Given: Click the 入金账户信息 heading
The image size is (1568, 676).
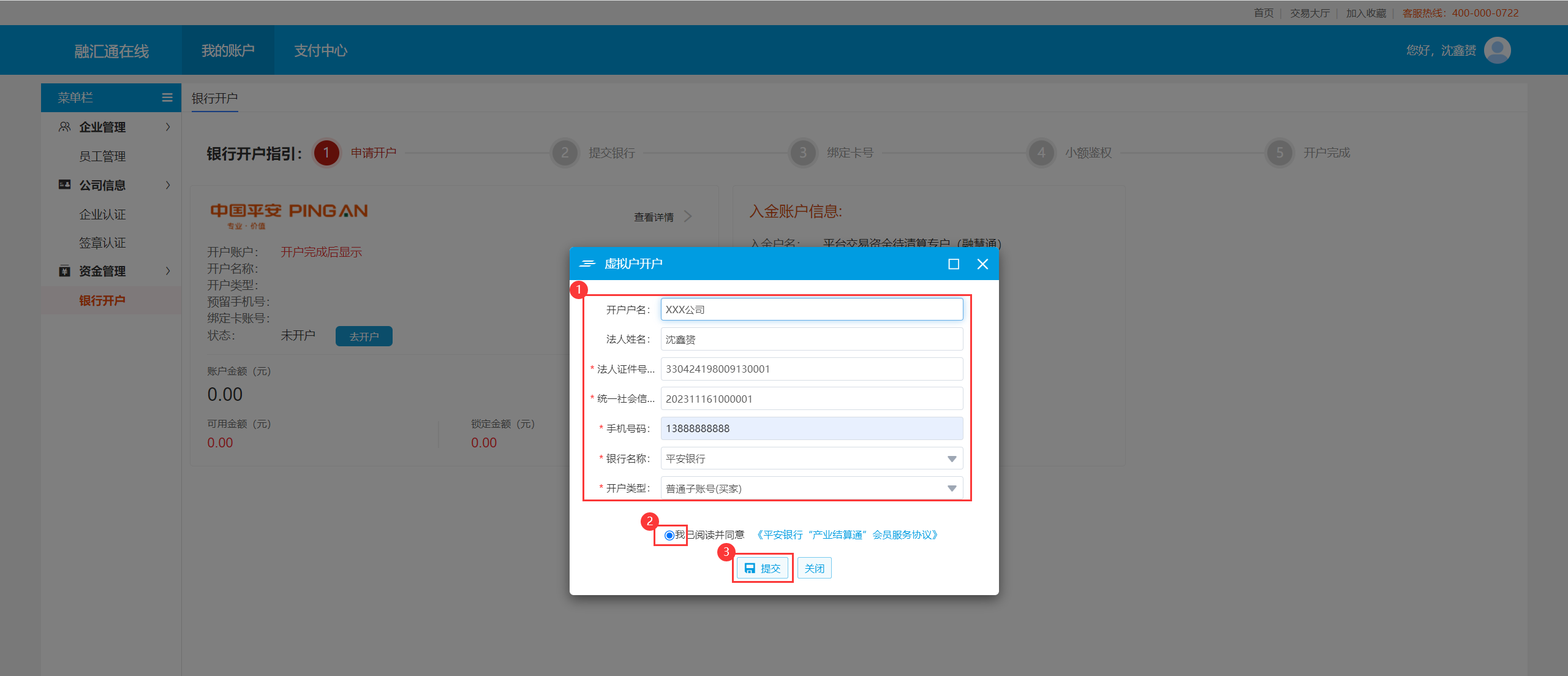Looking at the screenshot, I should 796,211.
